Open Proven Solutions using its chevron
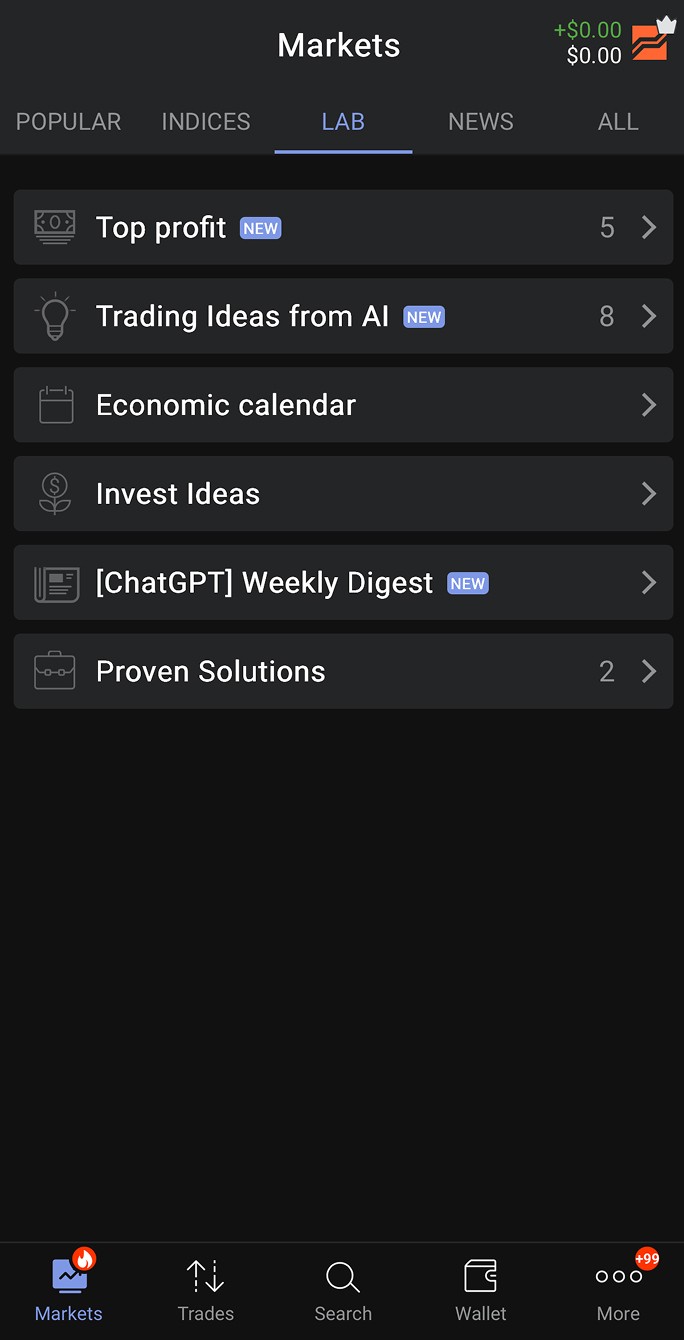 click(x=648, y=671)
